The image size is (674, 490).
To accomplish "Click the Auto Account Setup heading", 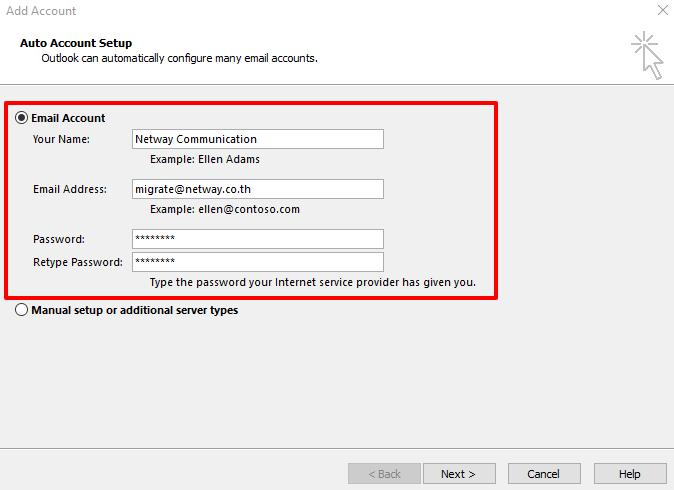I will coord(76,43).
